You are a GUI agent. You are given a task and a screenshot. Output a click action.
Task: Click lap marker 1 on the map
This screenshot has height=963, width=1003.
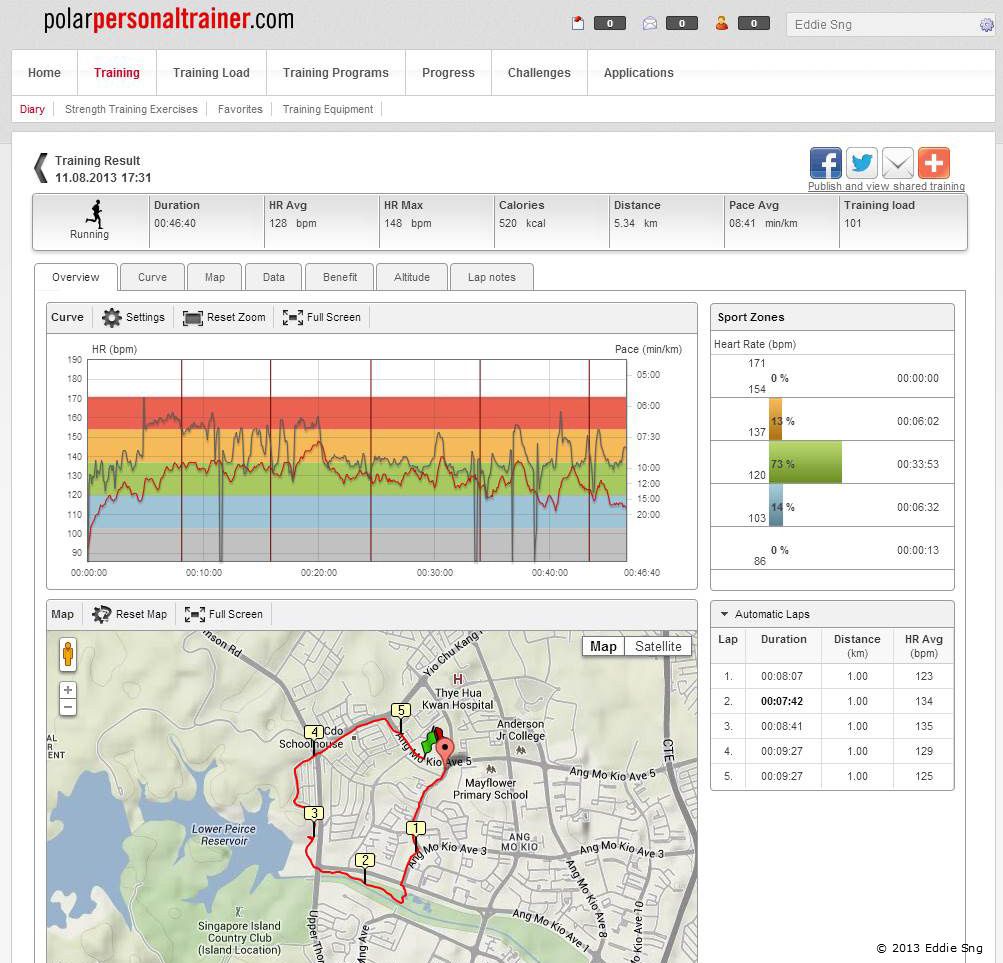point(416,829)
